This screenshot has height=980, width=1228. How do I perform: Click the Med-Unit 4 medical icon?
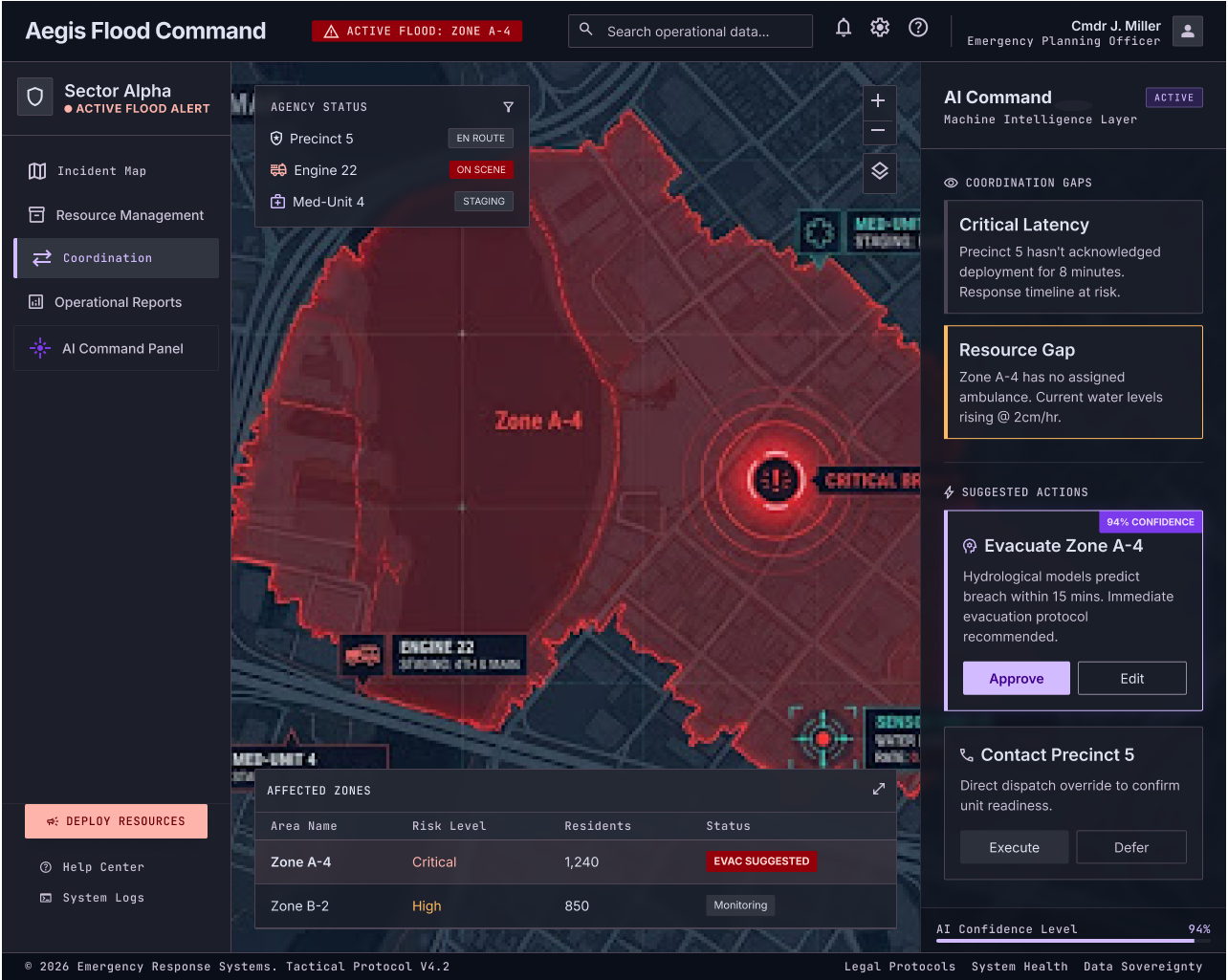pos(277,202)
